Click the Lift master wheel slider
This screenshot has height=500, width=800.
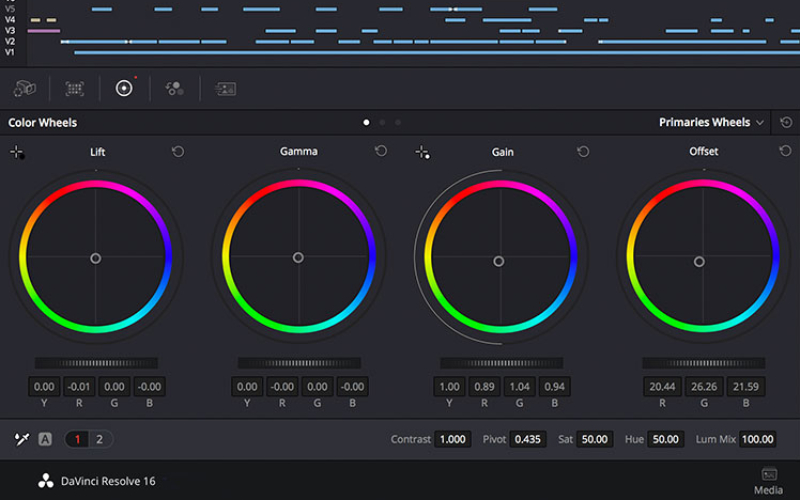[96, 363]
